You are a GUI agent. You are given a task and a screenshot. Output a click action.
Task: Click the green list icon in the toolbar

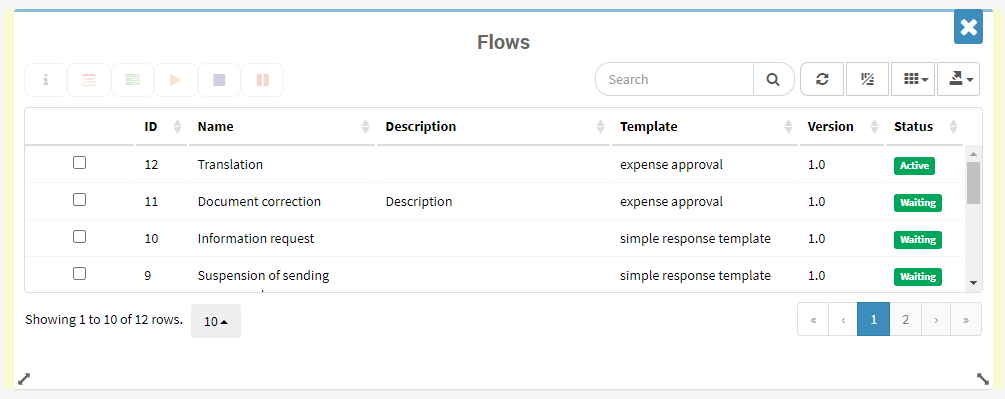click(x=132, y=80)
